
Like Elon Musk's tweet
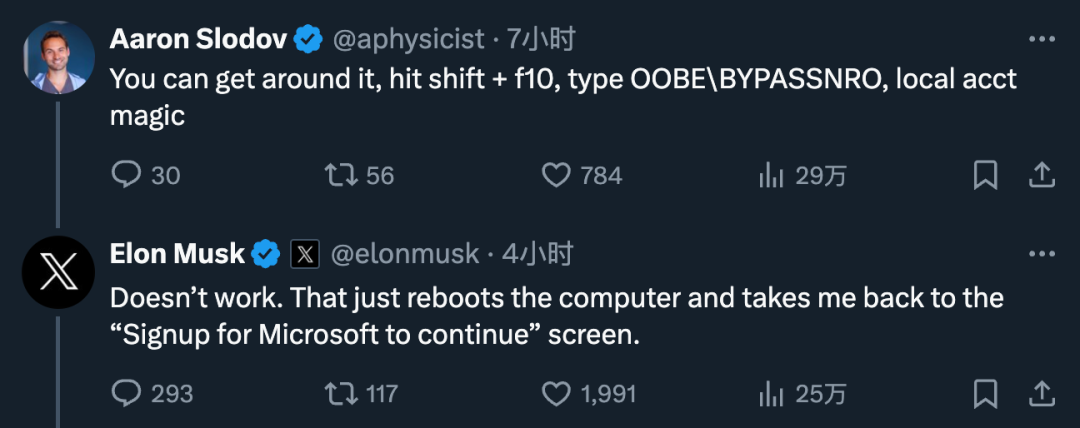556,393
